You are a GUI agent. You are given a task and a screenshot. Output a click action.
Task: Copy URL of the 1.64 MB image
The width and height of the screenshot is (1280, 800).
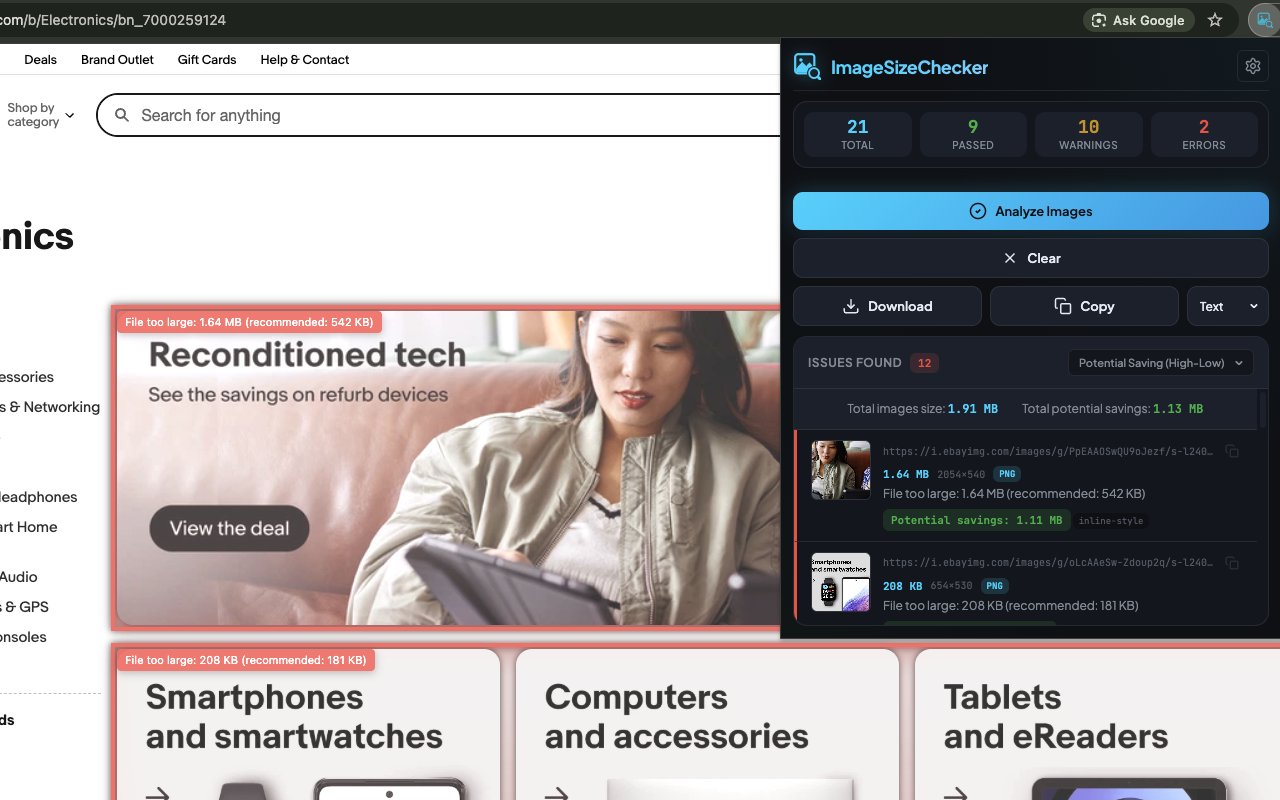pos(1232,452)
